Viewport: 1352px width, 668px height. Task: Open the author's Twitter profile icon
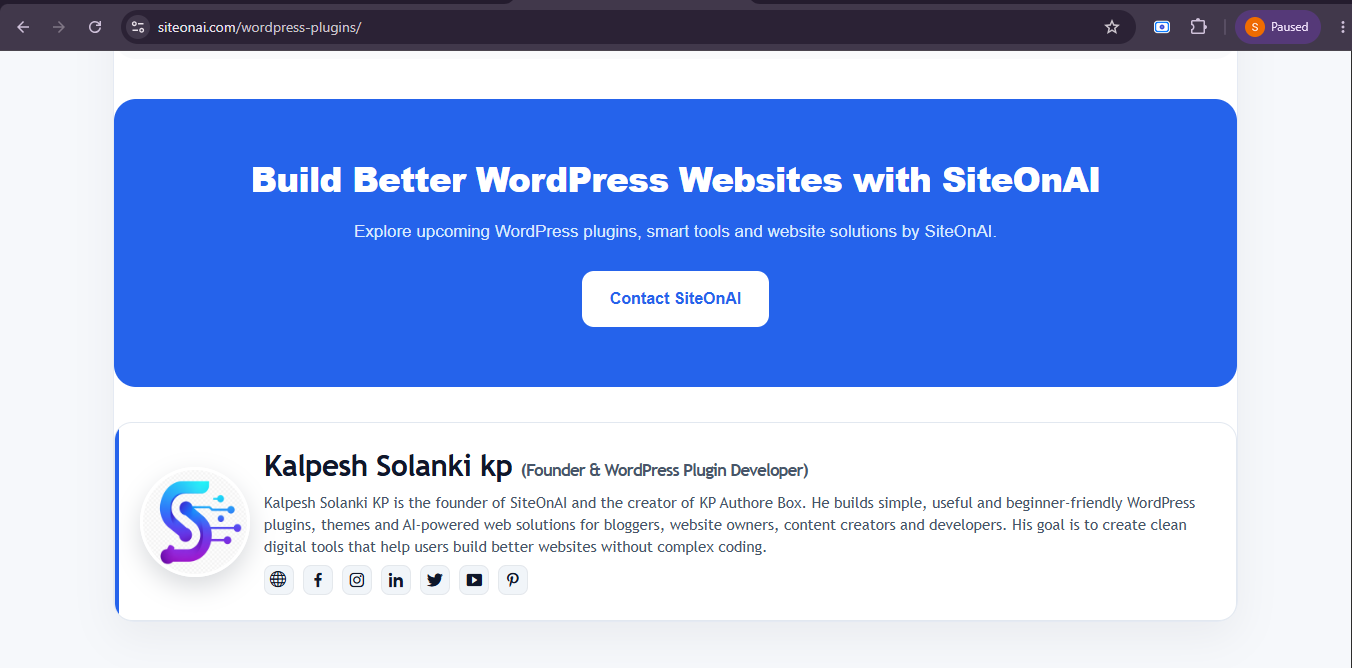pos(435,580)
